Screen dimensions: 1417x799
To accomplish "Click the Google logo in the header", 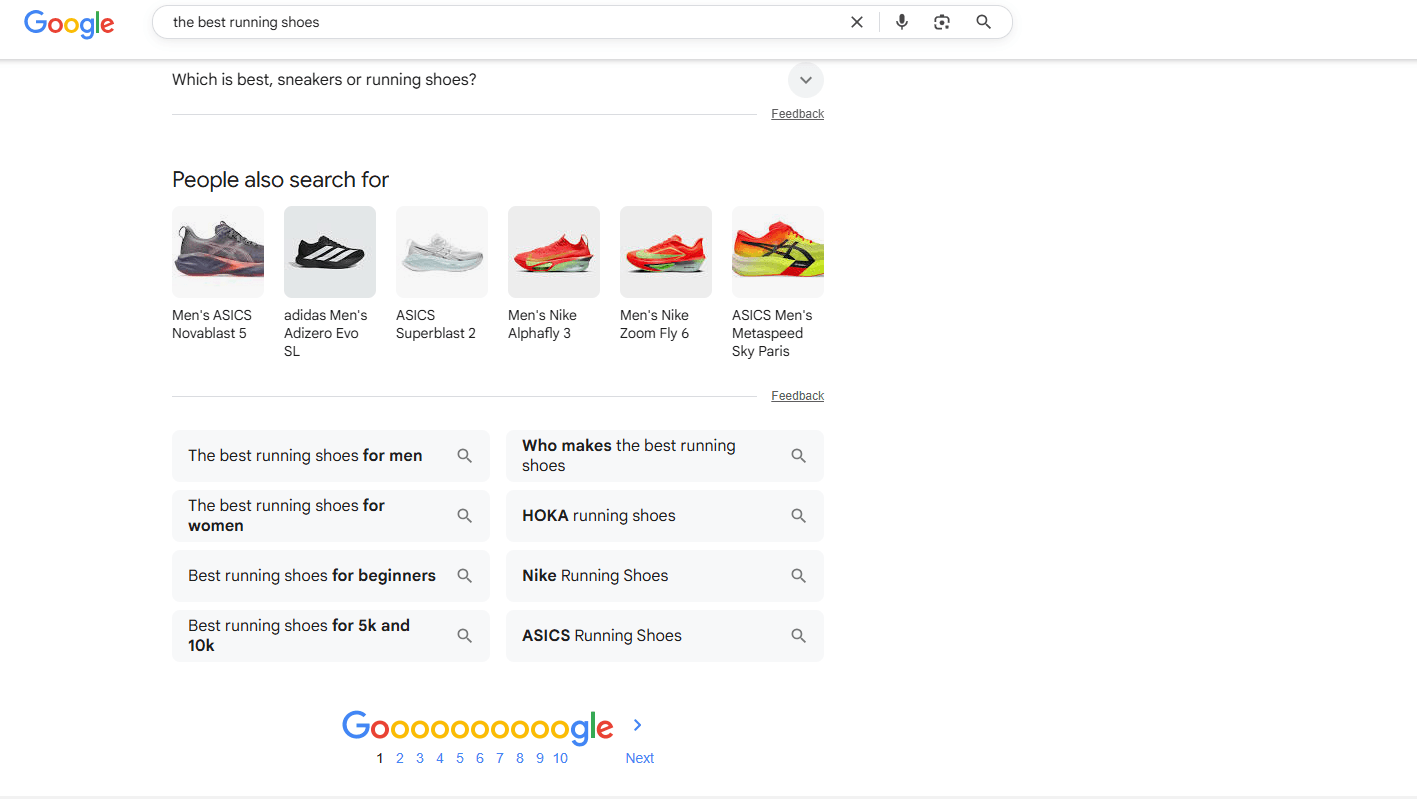I will point(69,23).
